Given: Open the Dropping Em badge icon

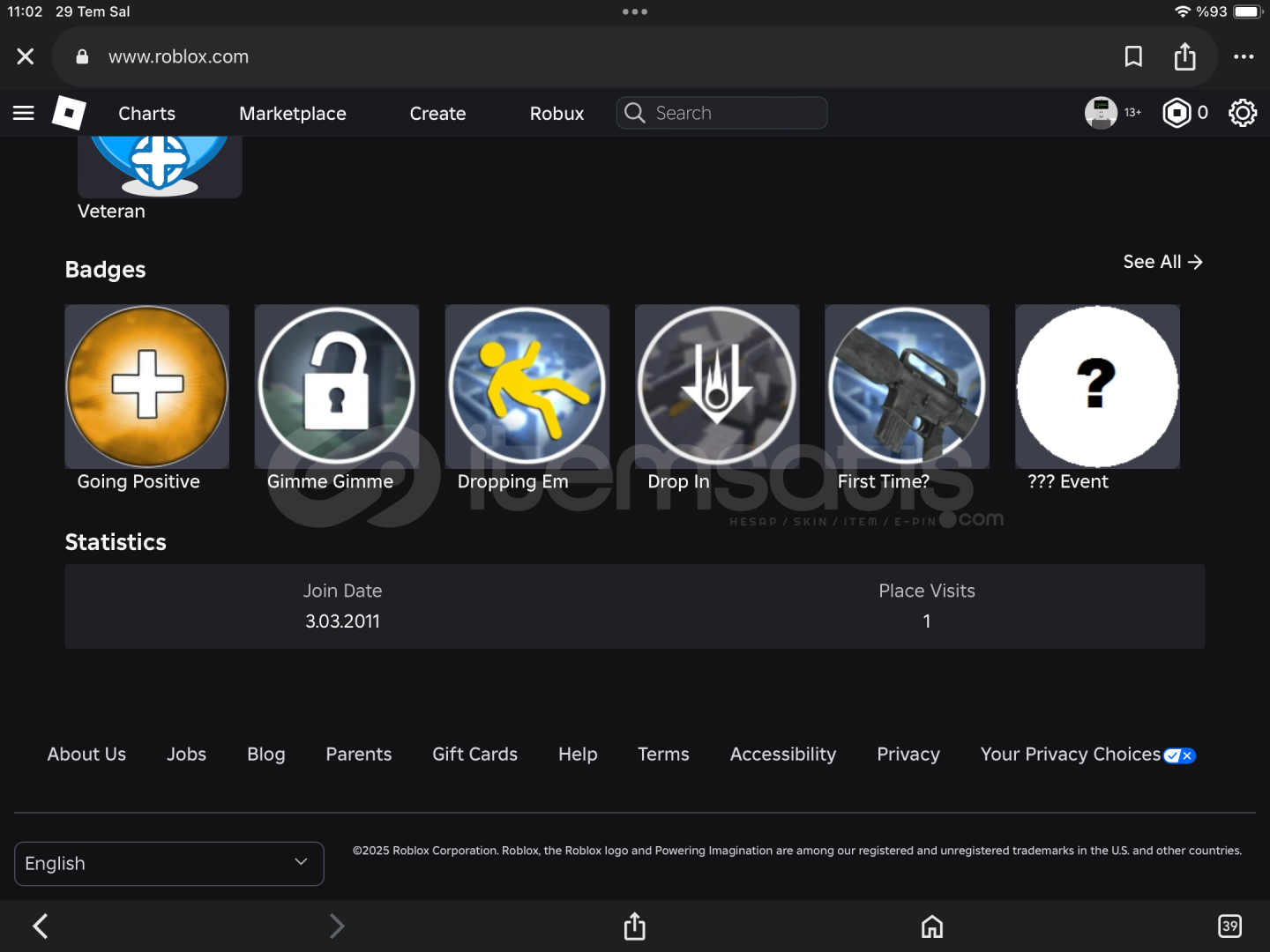Looking at the screenshot, I should click(x=527, y=387).
